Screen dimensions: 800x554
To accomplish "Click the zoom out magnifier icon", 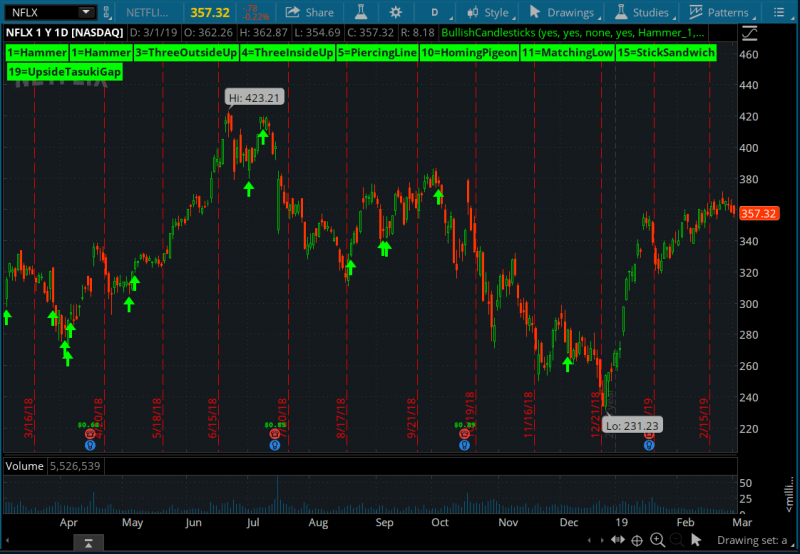I will tap(677, 540).
